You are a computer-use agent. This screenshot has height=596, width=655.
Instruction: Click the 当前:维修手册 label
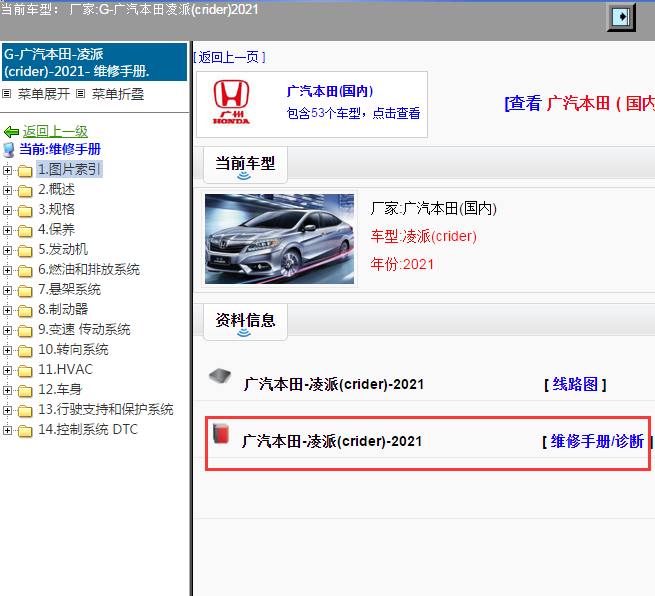(x=60, y=149)
